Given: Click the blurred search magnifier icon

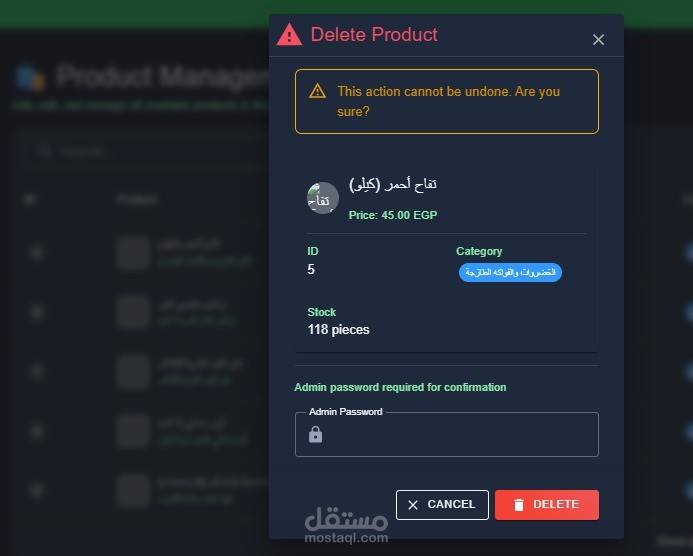Looking at the screenshot, I should [x=45, y=151].
